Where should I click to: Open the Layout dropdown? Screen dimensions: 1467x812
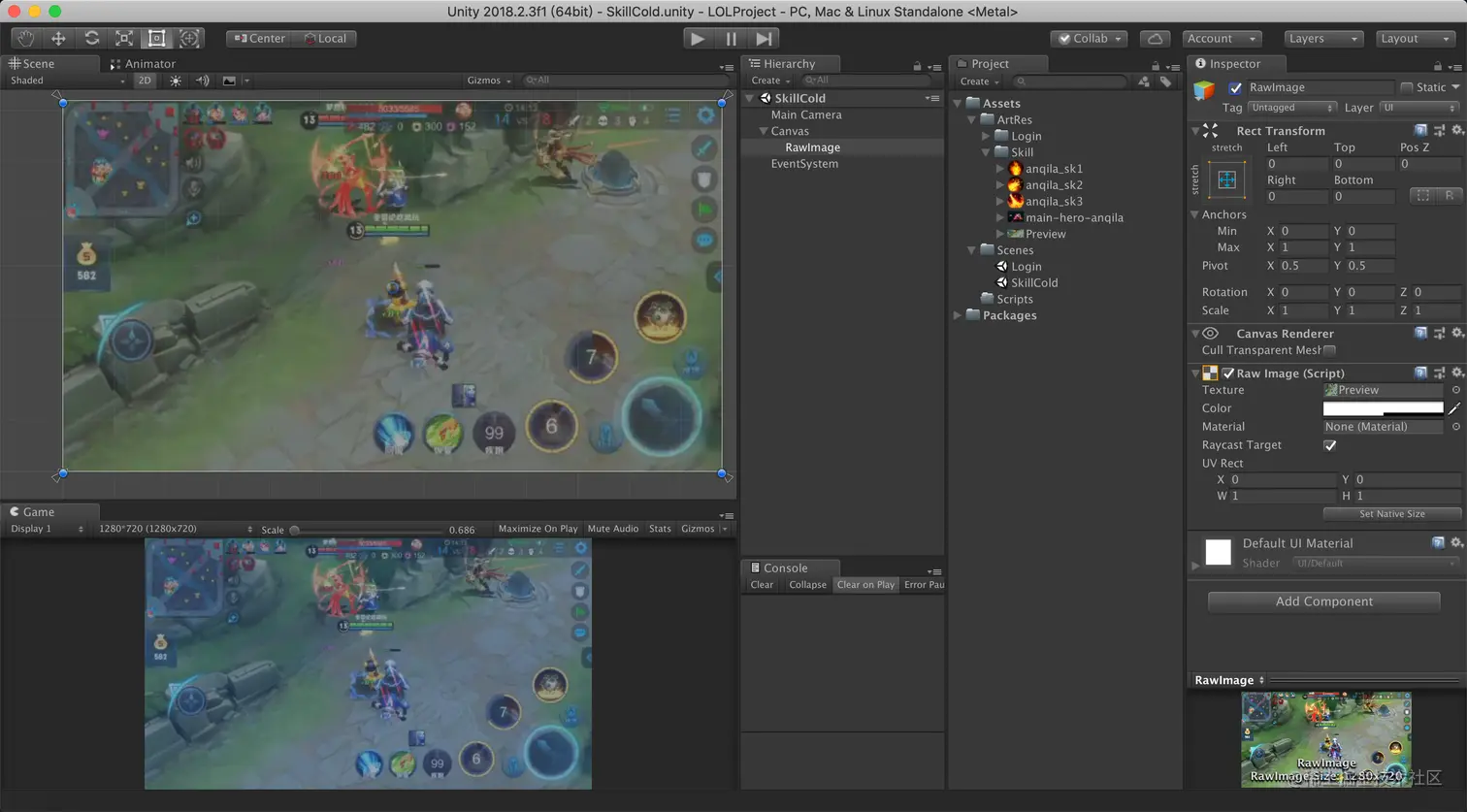1415,39
